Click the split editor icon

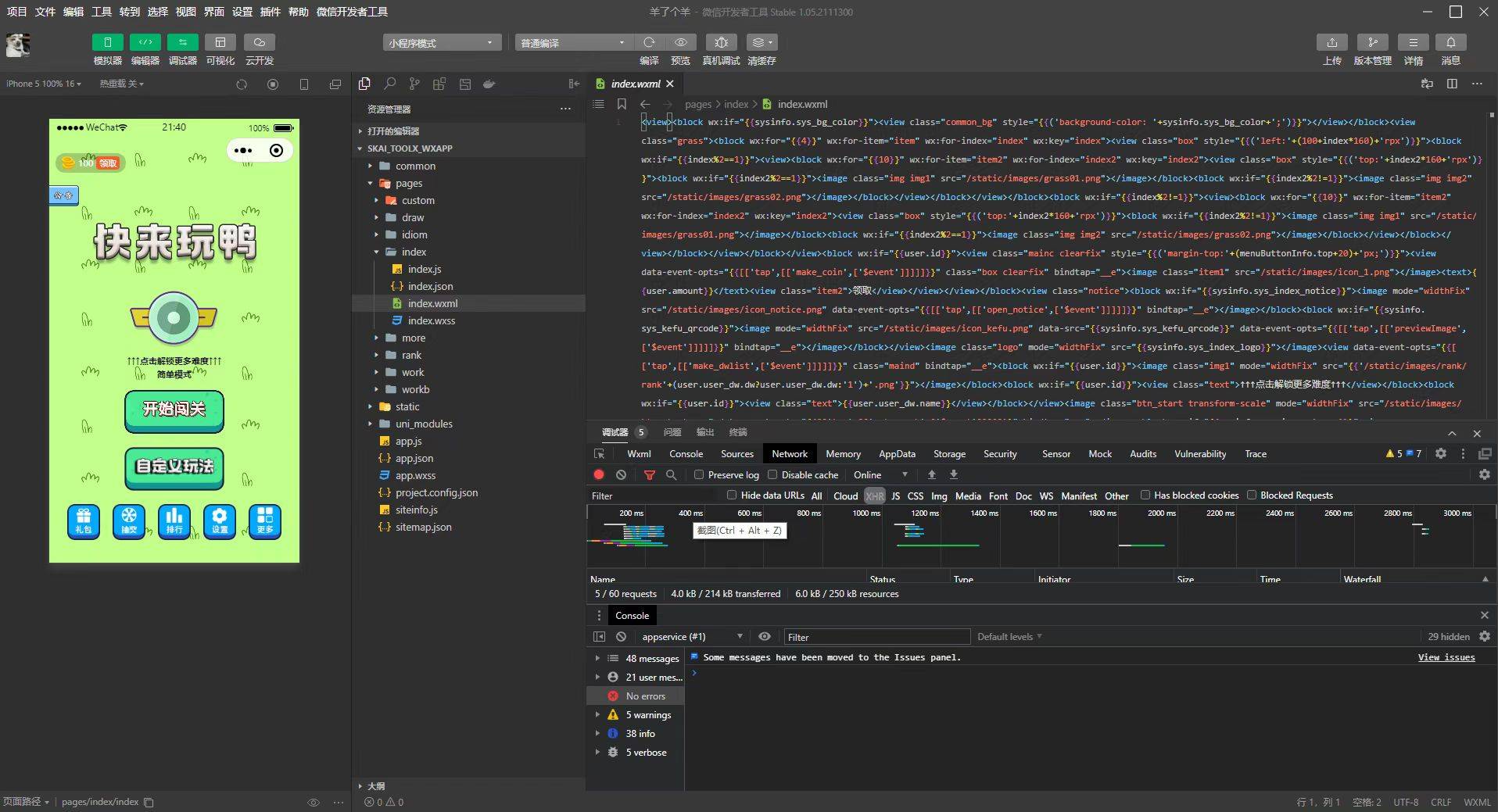[x=1452, y=84]
